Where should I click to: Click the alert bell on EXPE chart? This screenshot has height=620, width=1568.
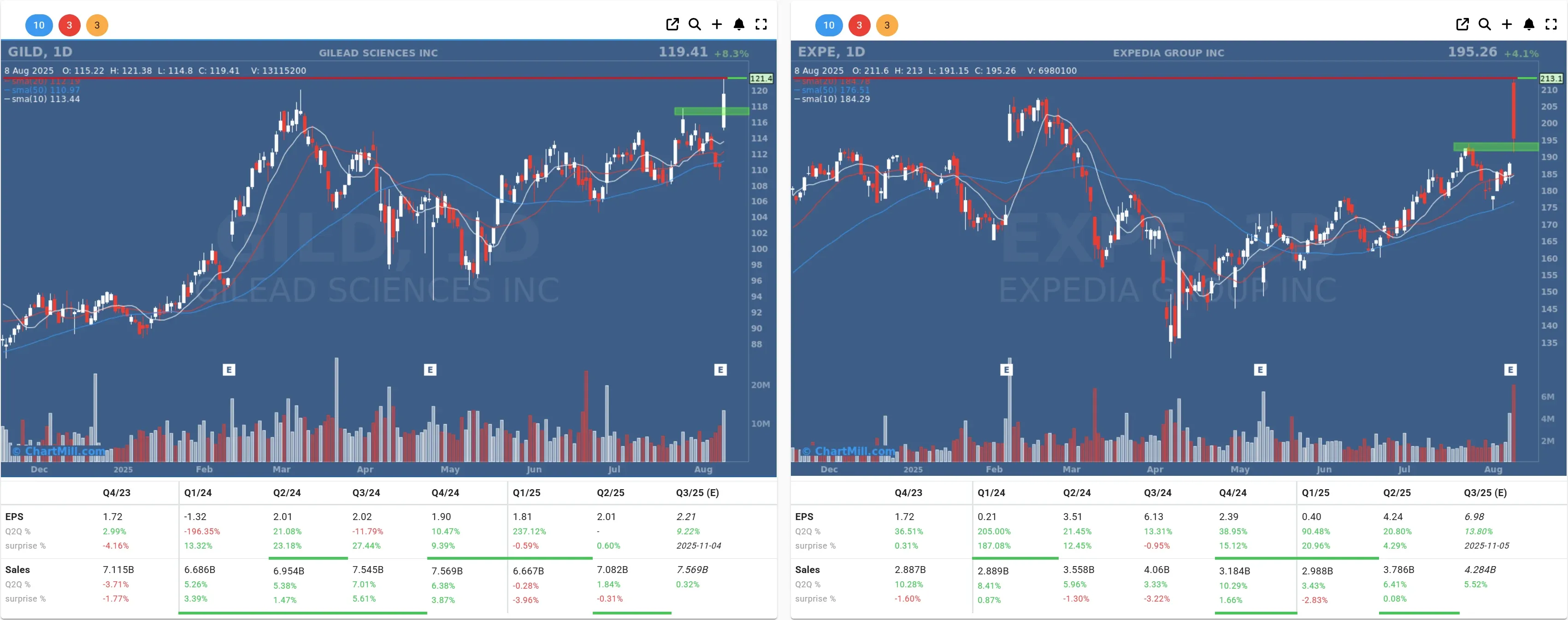coord(1529,24)
